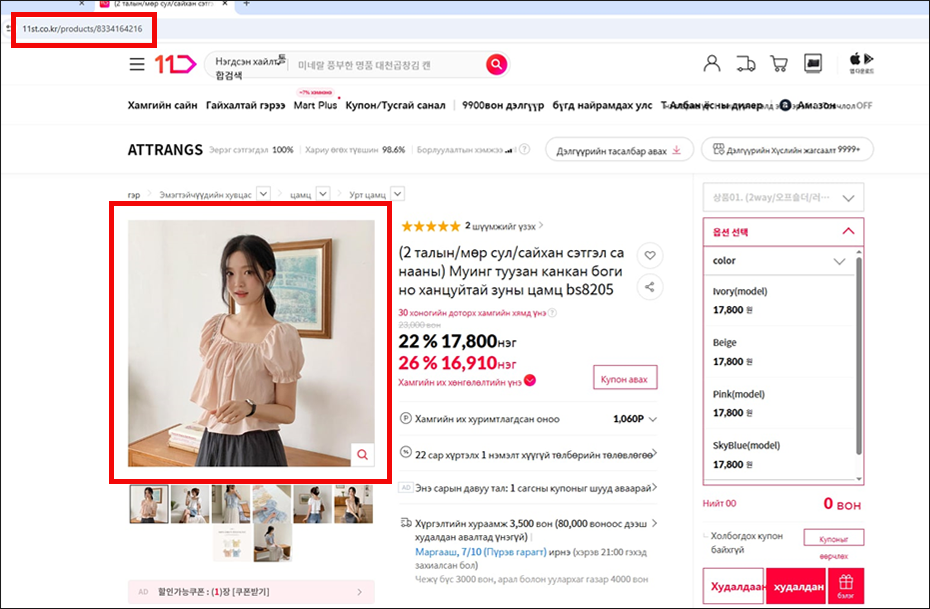
Task: Go to Купон/Тусгай санал menu item
Action: (395, 105)
